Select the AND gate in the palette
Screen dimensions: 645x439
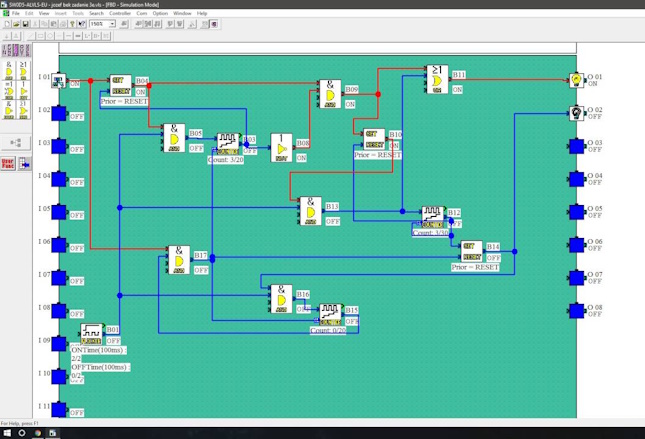pyautogui.click(x=9, y=70)
